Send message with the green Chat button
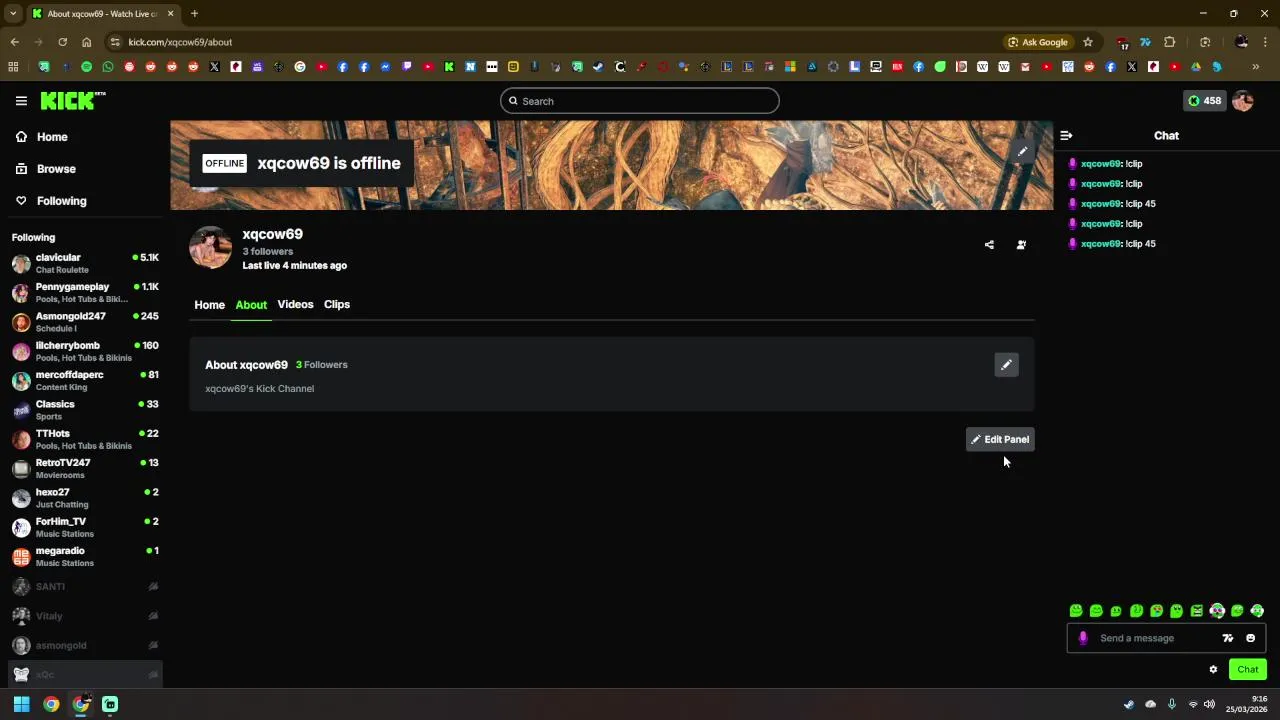The width and height of the screenshot is (1280, 720). click(x=1248, y=670)
